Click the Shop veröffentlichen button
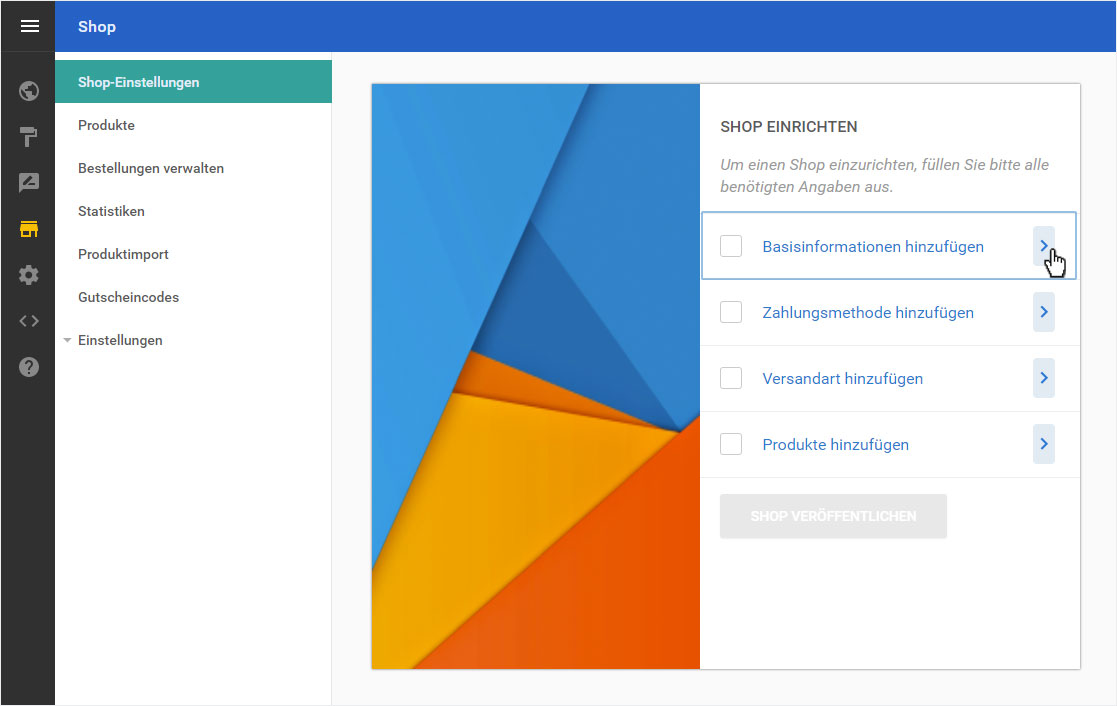Image resolution: width=1117 pixels, height=706 pixels. [833, 516]
